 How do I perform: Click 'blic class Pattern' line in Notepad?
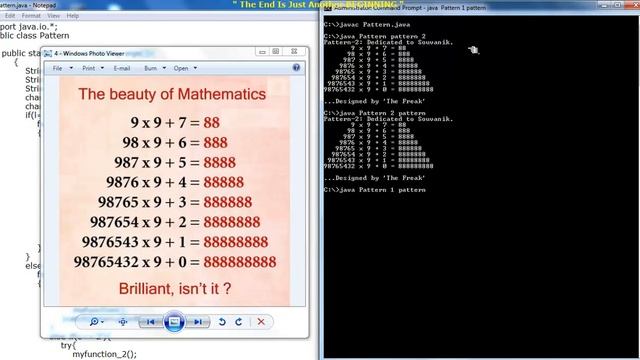click(x=35, y=36)
